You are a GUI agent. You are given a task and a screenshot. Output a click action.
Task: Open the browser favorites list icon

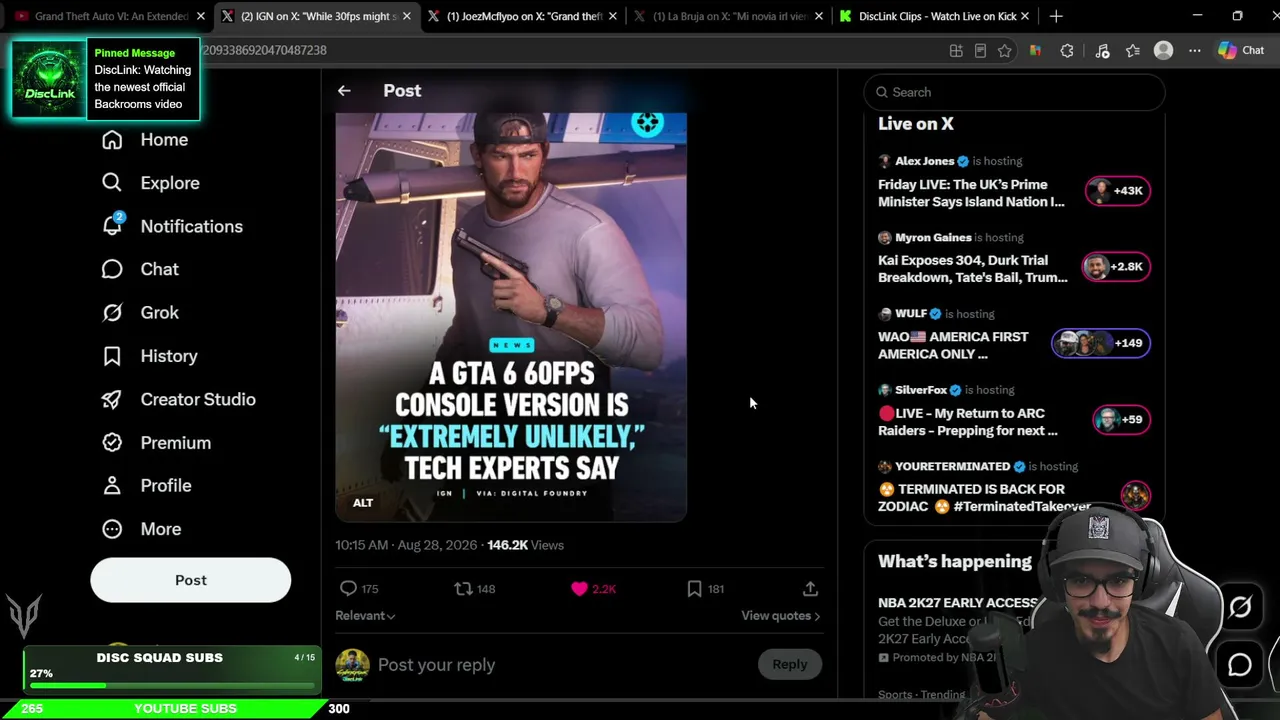[1132, 51]
